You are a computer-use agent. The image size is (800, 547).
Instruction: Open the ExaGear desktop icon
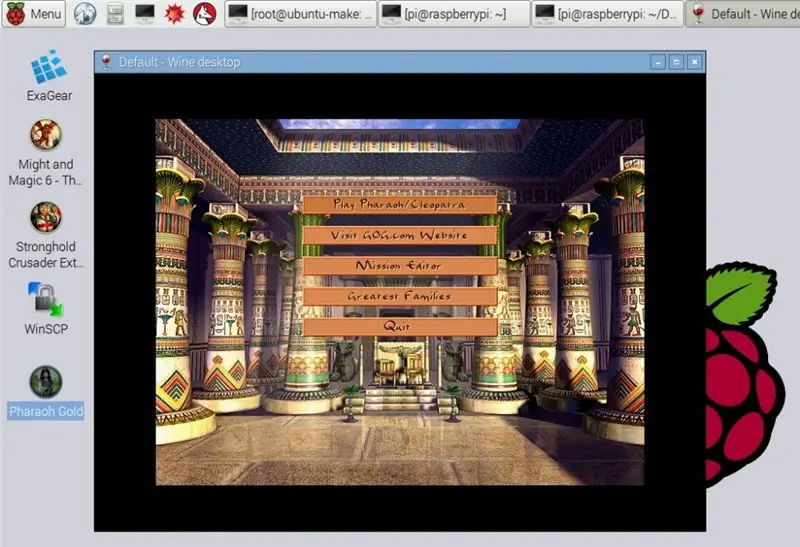point(49,76)
